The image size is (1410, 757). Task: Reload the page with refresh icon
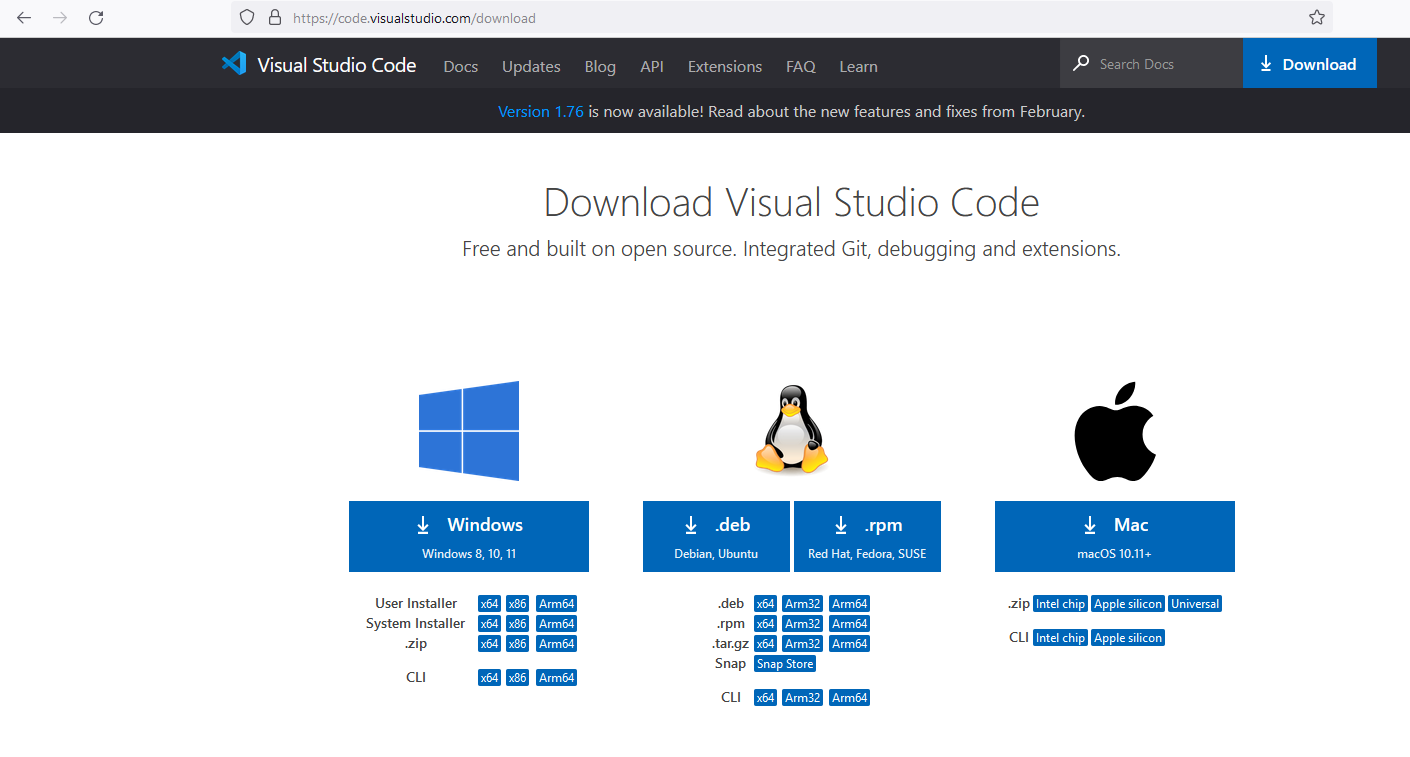96,18
